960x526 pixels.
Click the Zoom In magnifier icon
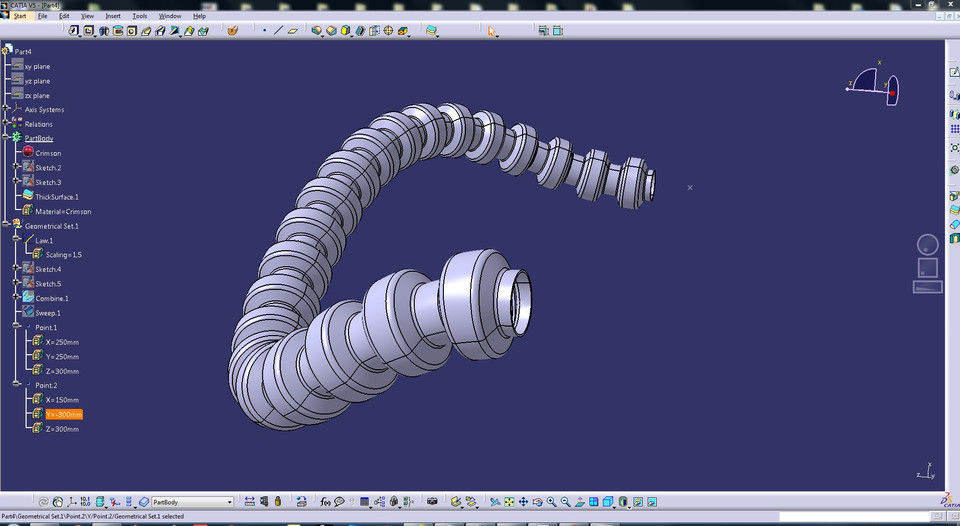(x=552, y=502)
